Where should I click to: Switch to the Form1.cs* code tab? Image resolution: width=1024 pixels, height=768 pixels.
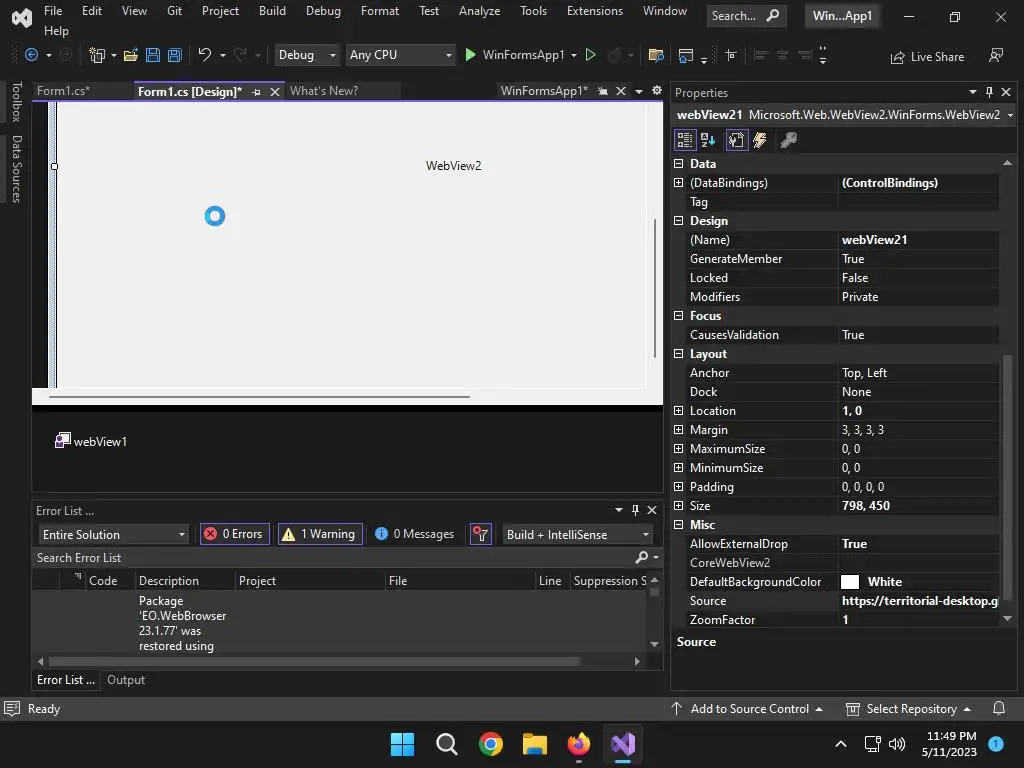pyautogui.click(x=63, y=91)
